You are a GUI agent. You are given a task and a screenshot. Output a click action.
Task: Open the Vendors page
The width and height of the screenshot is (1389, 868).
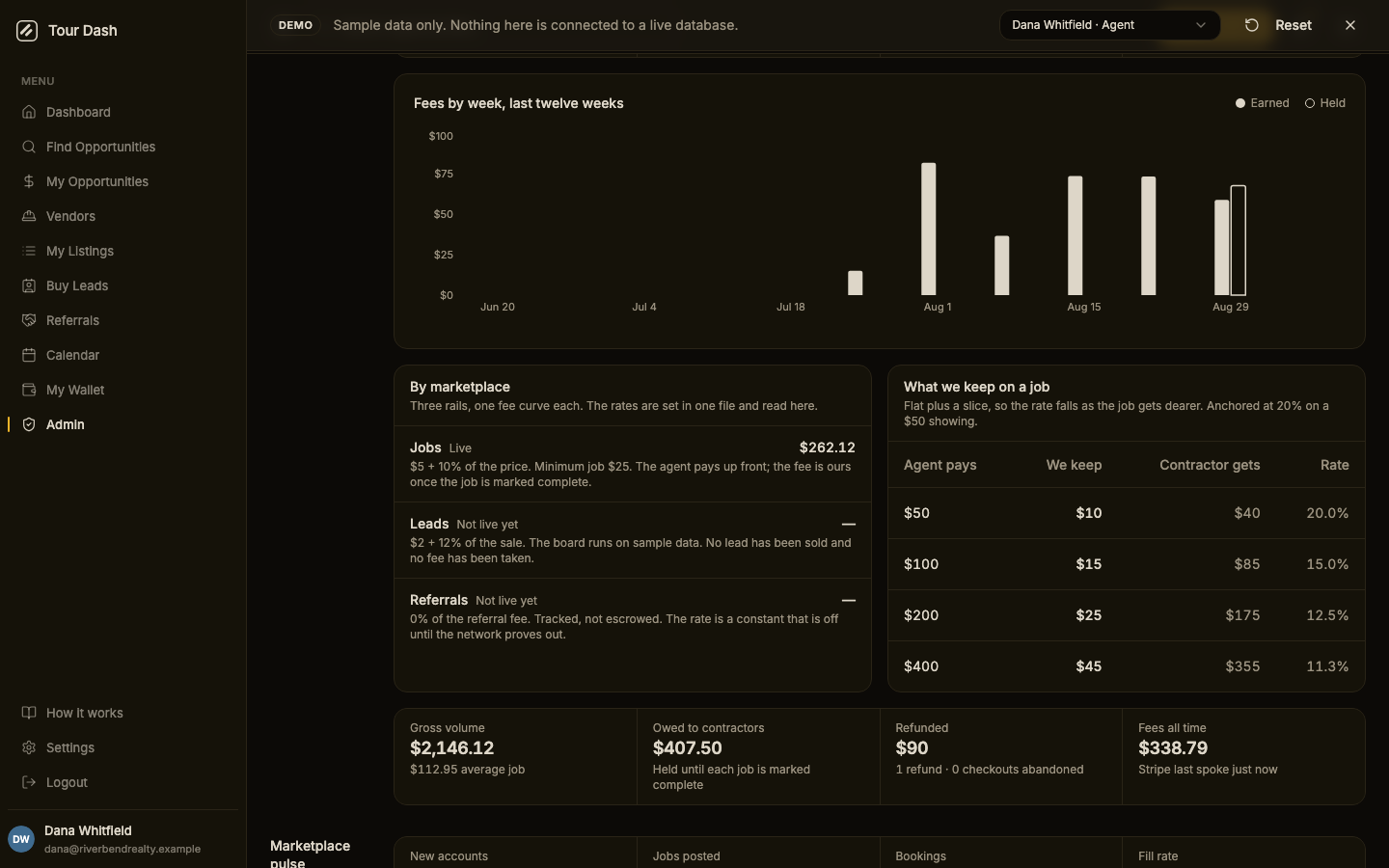pos(70,216)
